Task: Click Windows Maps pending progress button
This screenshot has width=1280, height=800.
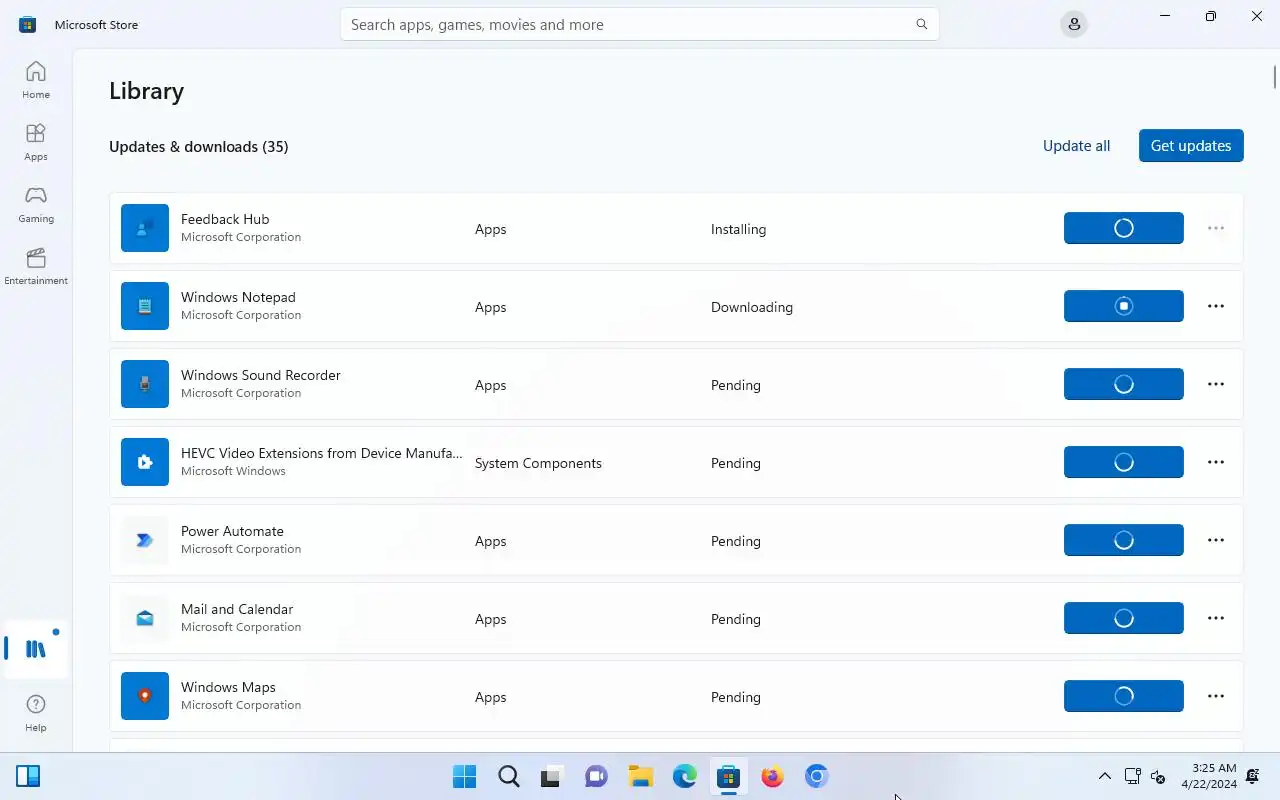Action: click(x=1124, y=696)
